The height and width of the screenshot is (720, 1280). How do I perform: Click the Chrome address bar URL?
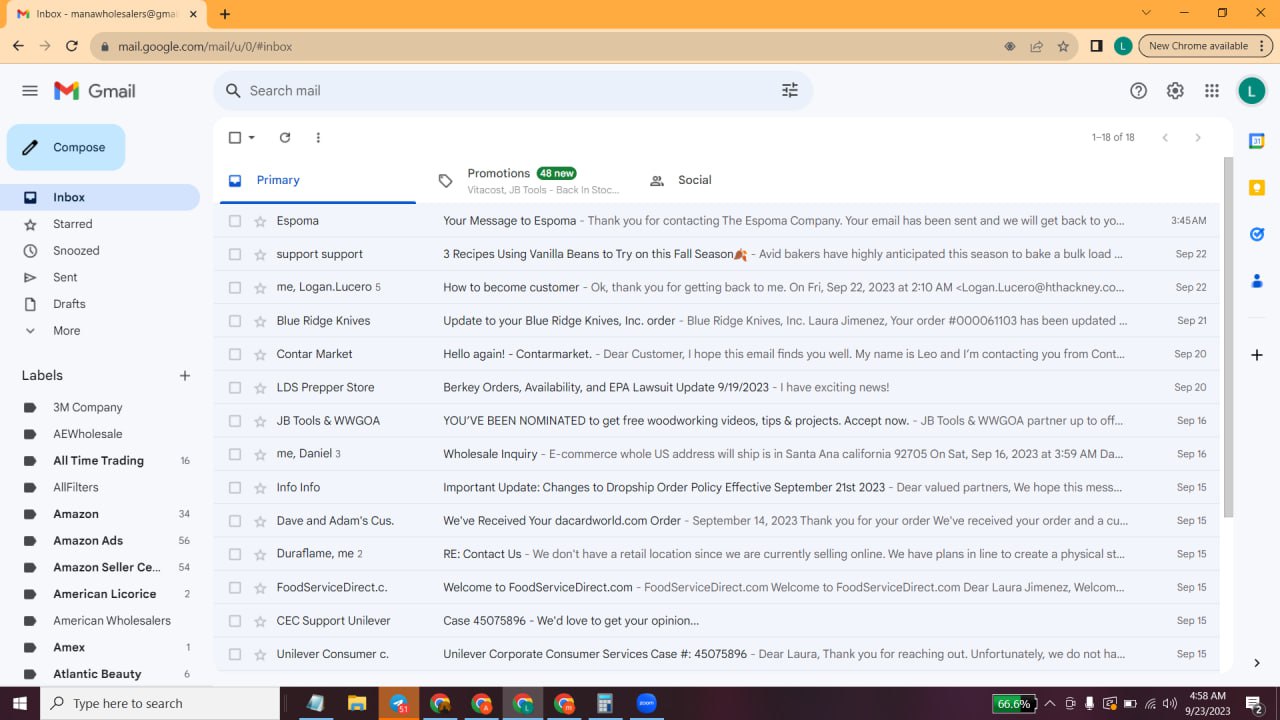(205, 46)
